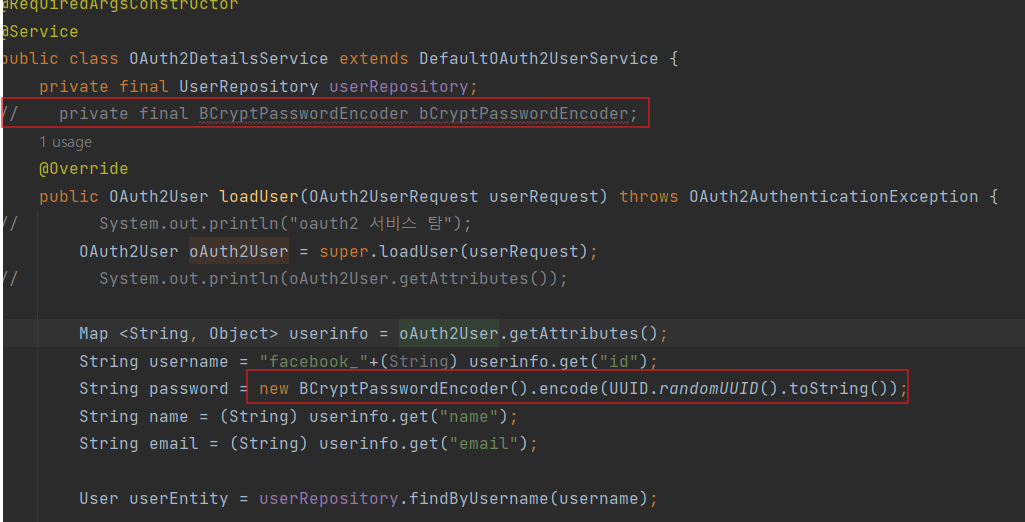Click the loadUser method name in its declaration
This screenshot has height=522, width=1025.
pyautogui.click(x=259, y=197)
